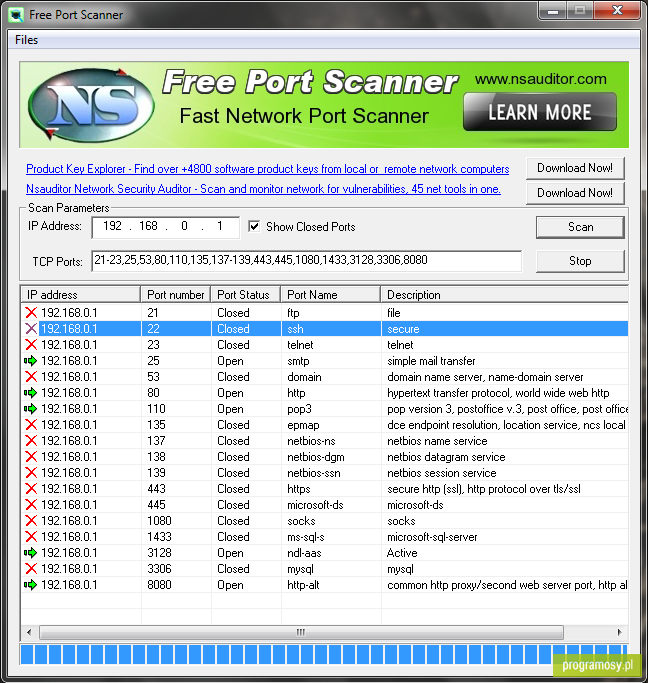Click the TCP Ports input field

pyautogui.click(x=307, y=260)
